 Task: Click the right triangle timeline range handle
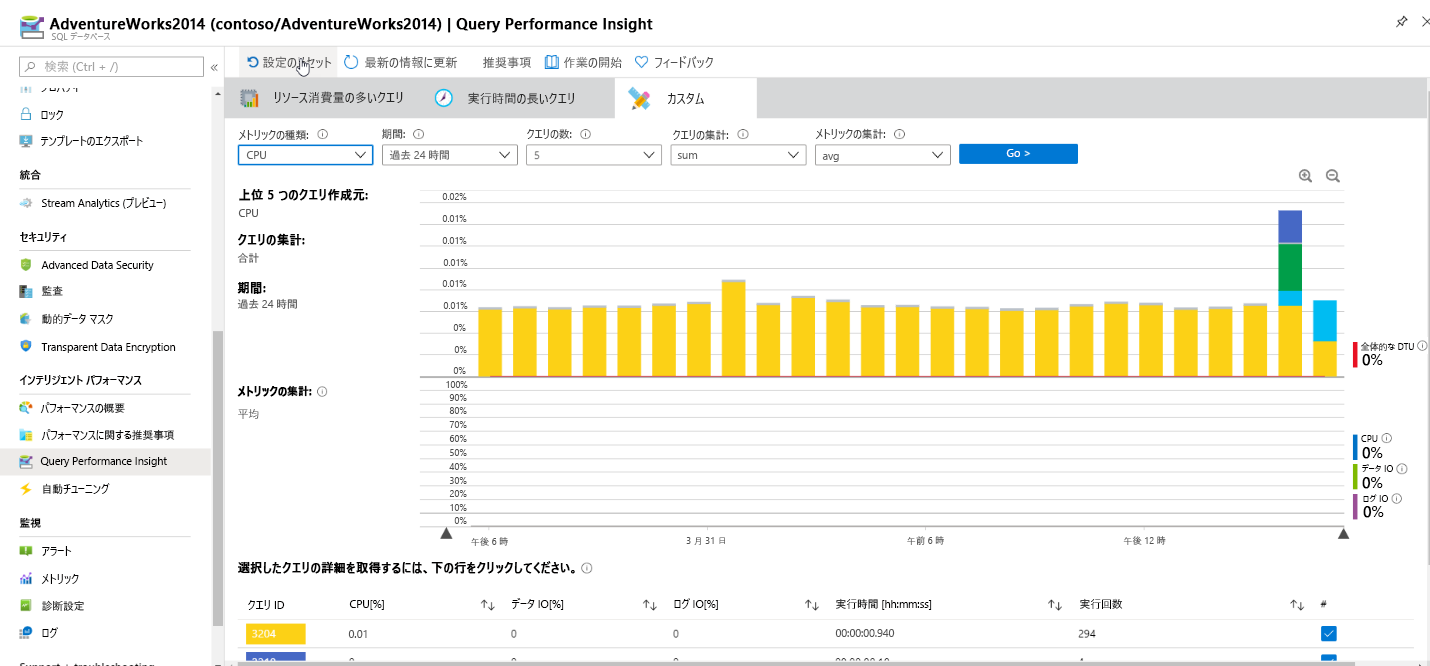(x=1343, y=533)
